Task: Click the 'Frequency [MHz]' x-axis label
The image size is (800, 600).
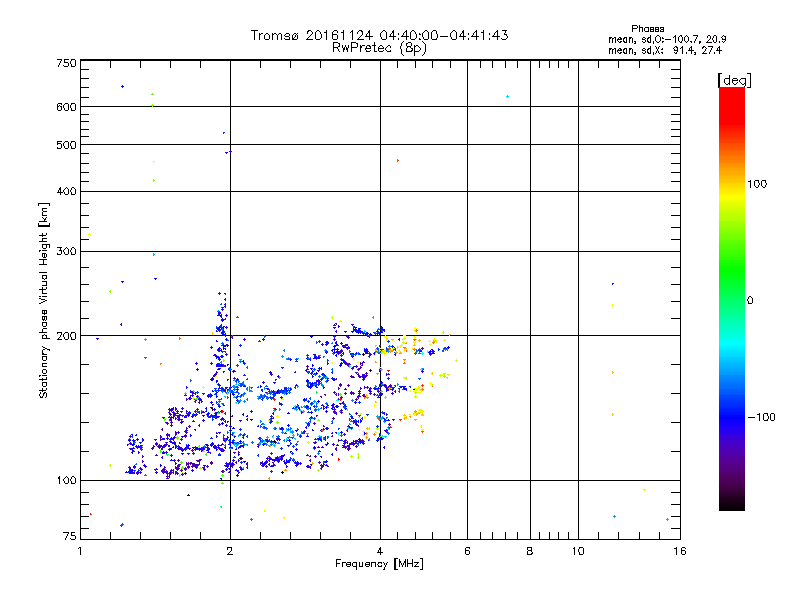Action: pyautogui.click(x=379, y=564)
